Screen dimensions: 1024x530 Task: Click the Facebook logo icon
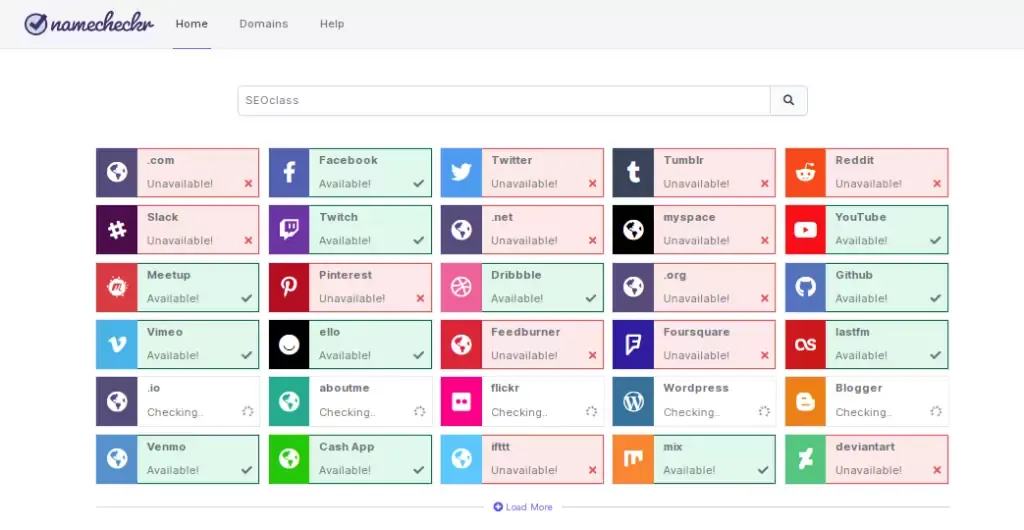(x=289, y=173)
